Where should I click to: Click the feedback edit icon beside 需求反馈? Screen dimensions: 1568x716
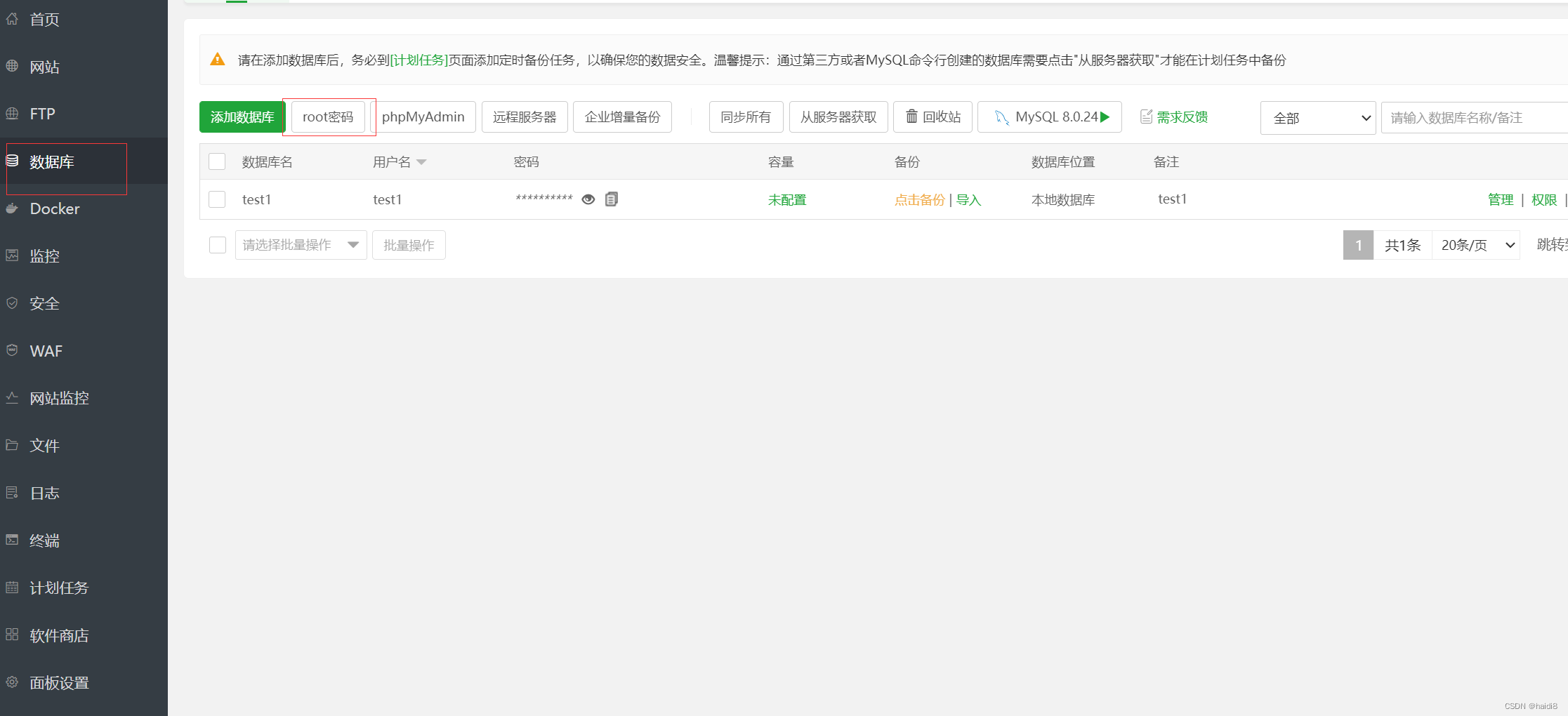click(x=1146, y=117)
